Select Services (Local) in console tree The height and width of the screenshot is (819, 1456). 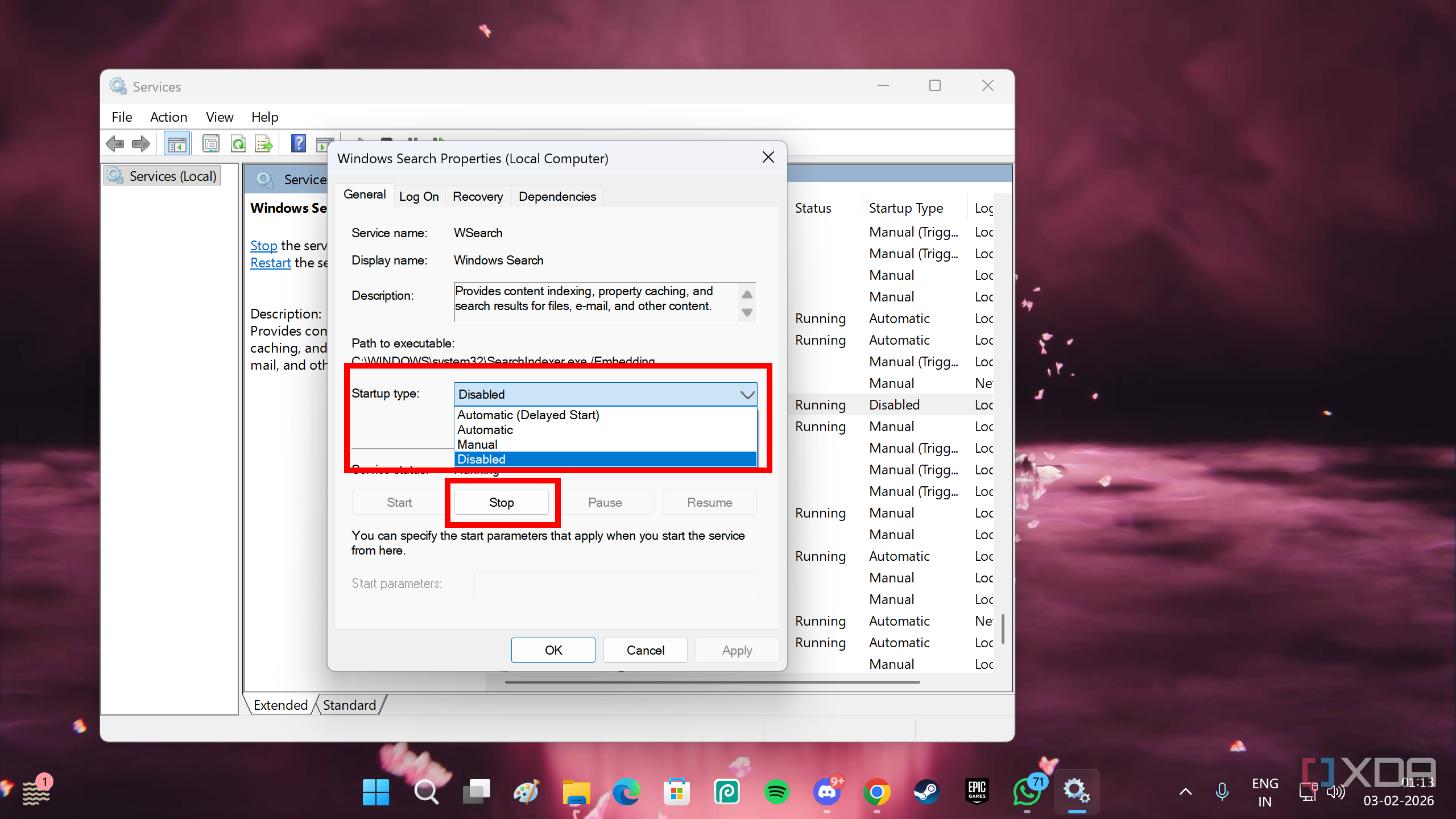(x=163, y=176)
